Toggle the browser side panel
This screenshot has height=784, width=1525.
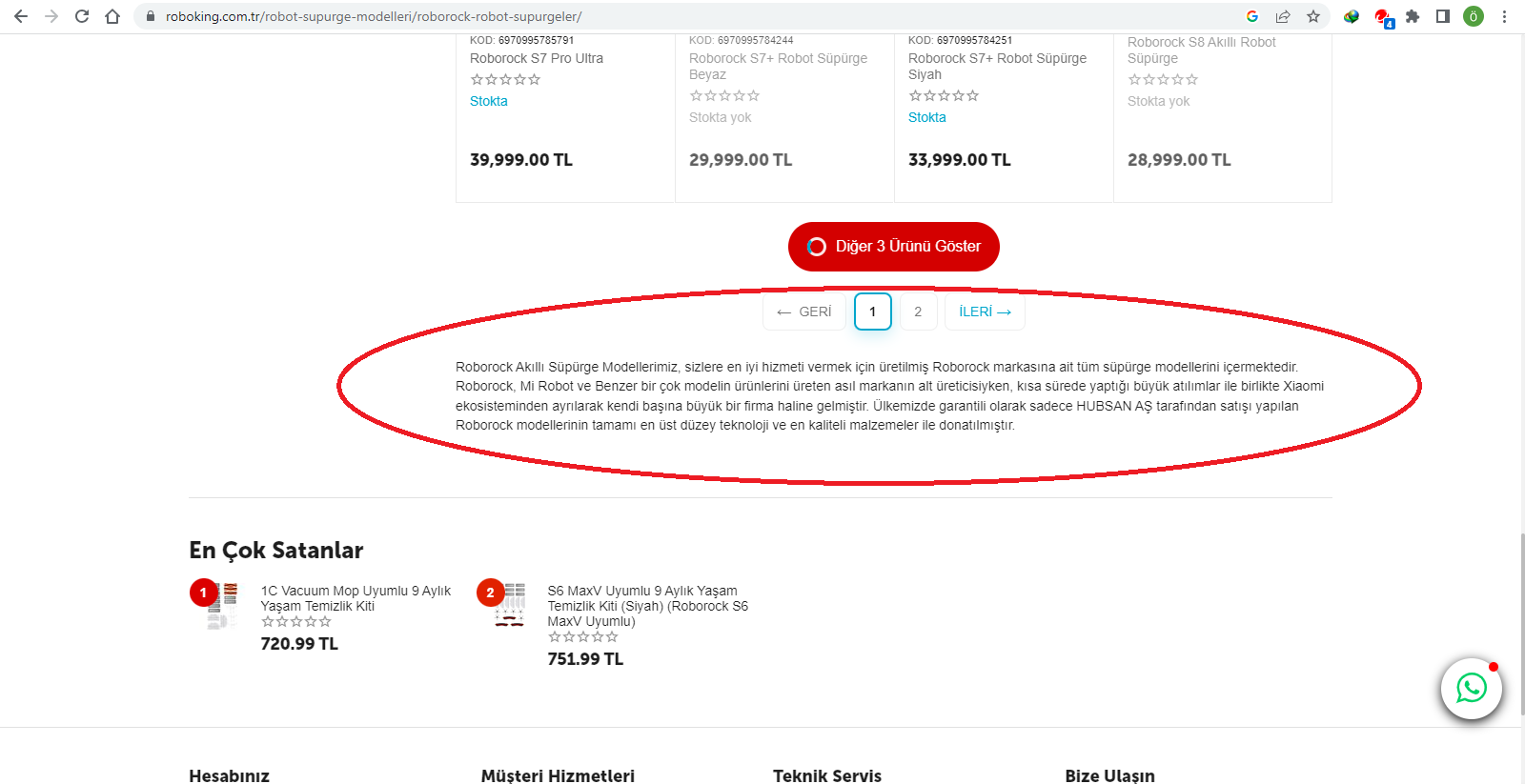(1443, 16)
